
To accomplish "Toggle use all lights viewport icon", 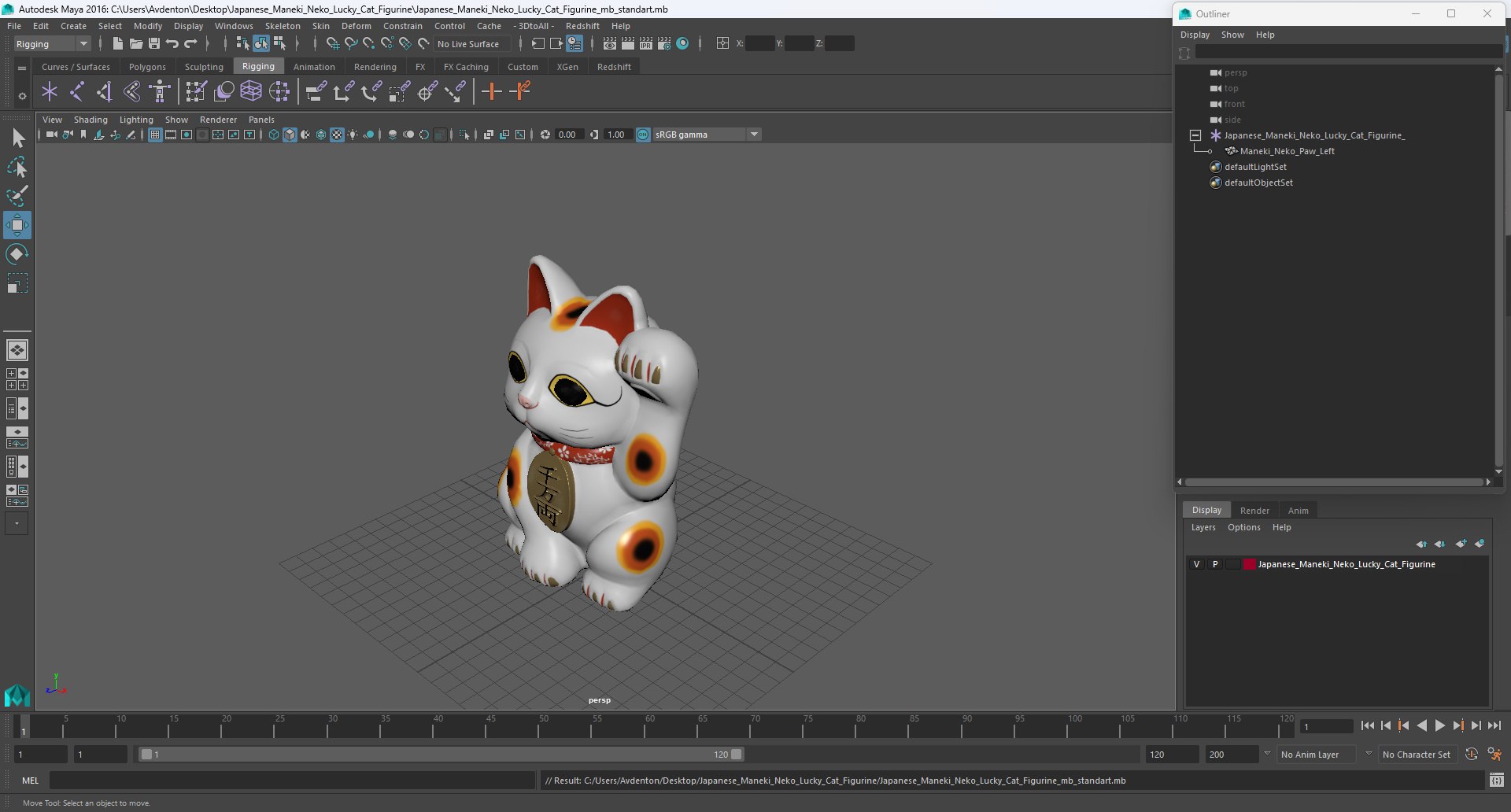I will 353,135.
